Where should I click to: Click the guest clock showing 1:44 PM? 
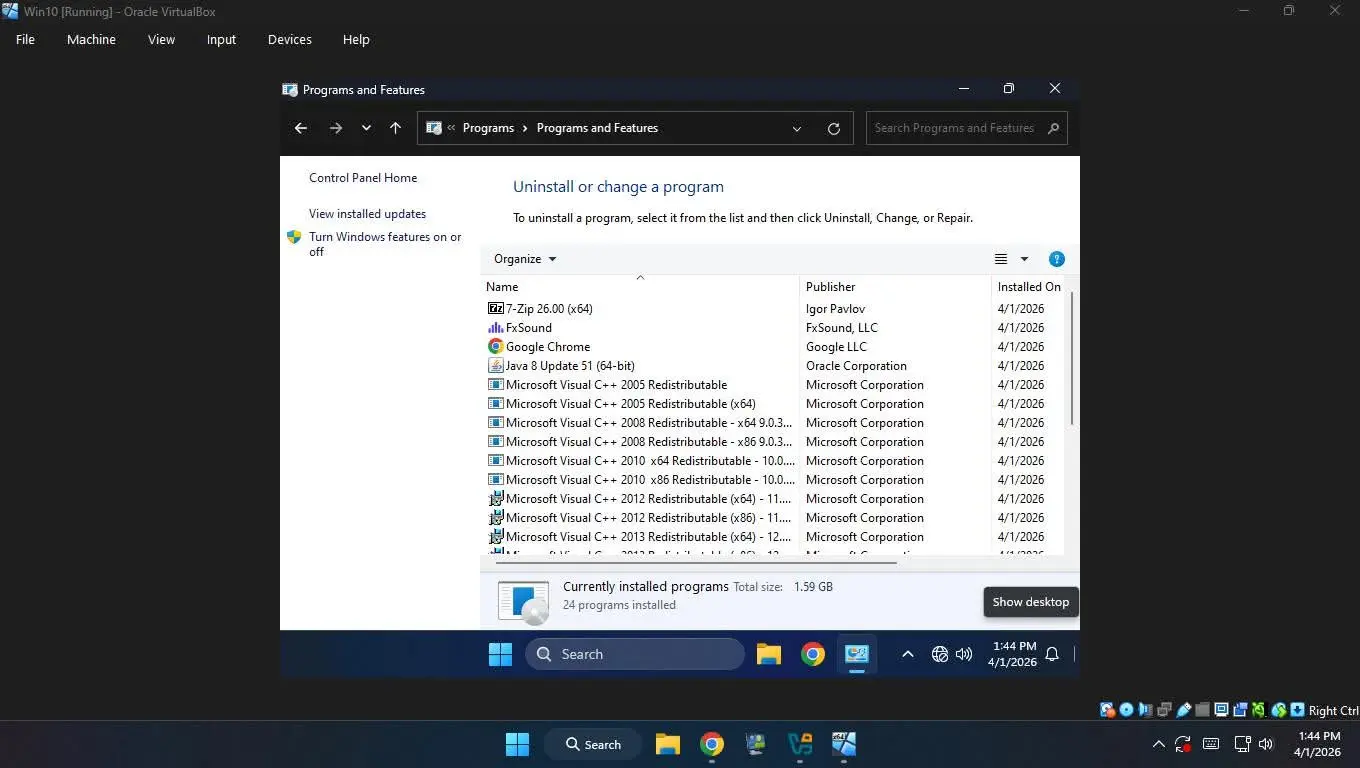pos(1014,646)
